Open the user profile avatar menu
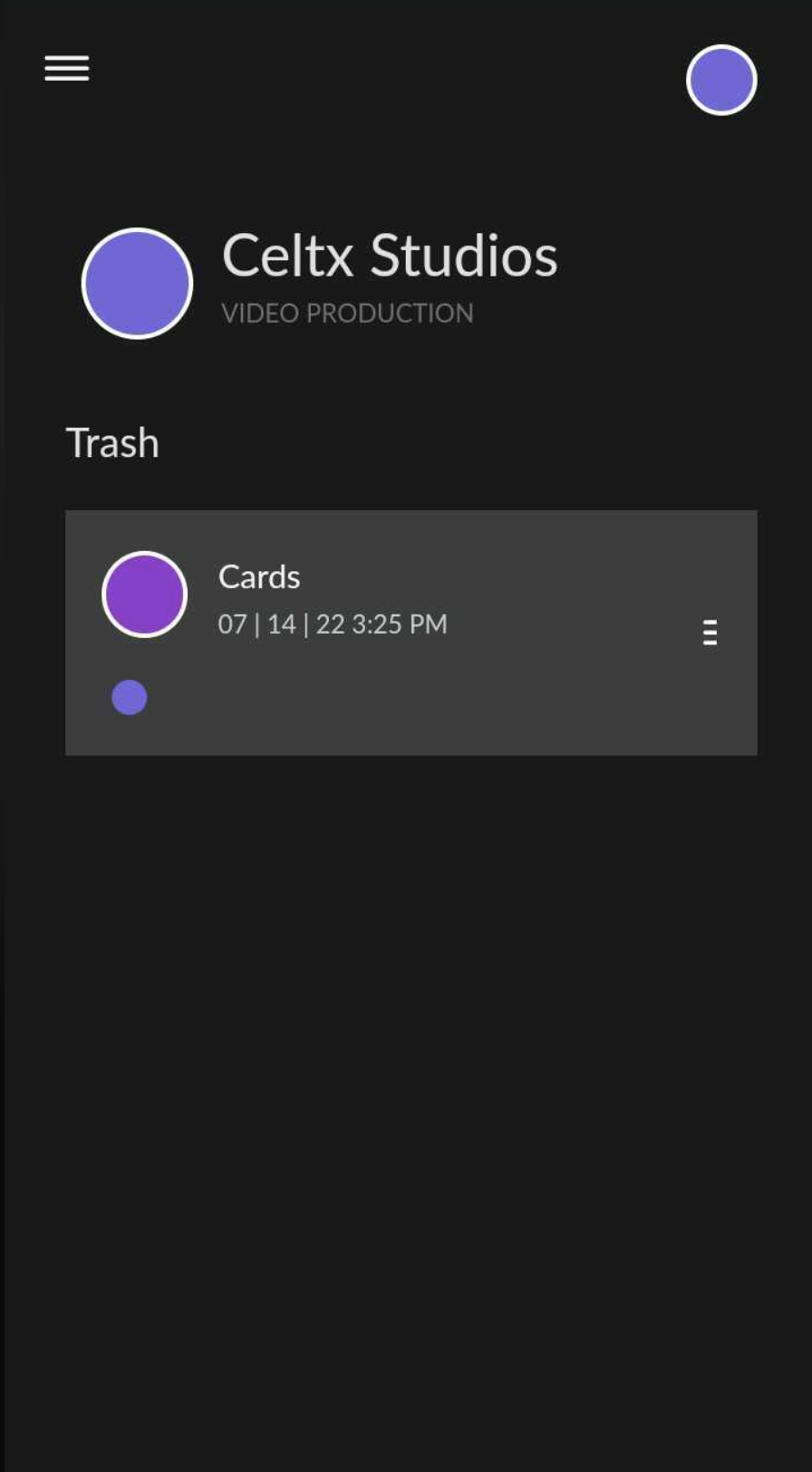The width and height of the screenshot is (812, 1472). 721,80
